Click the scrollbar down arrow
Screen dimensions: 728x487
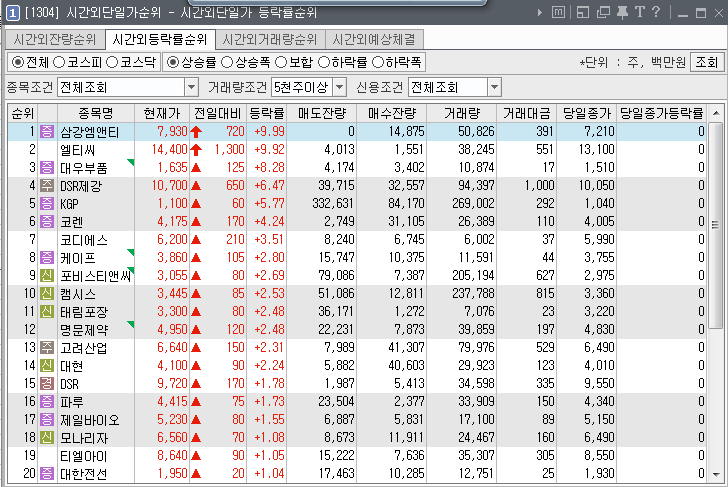716,474
